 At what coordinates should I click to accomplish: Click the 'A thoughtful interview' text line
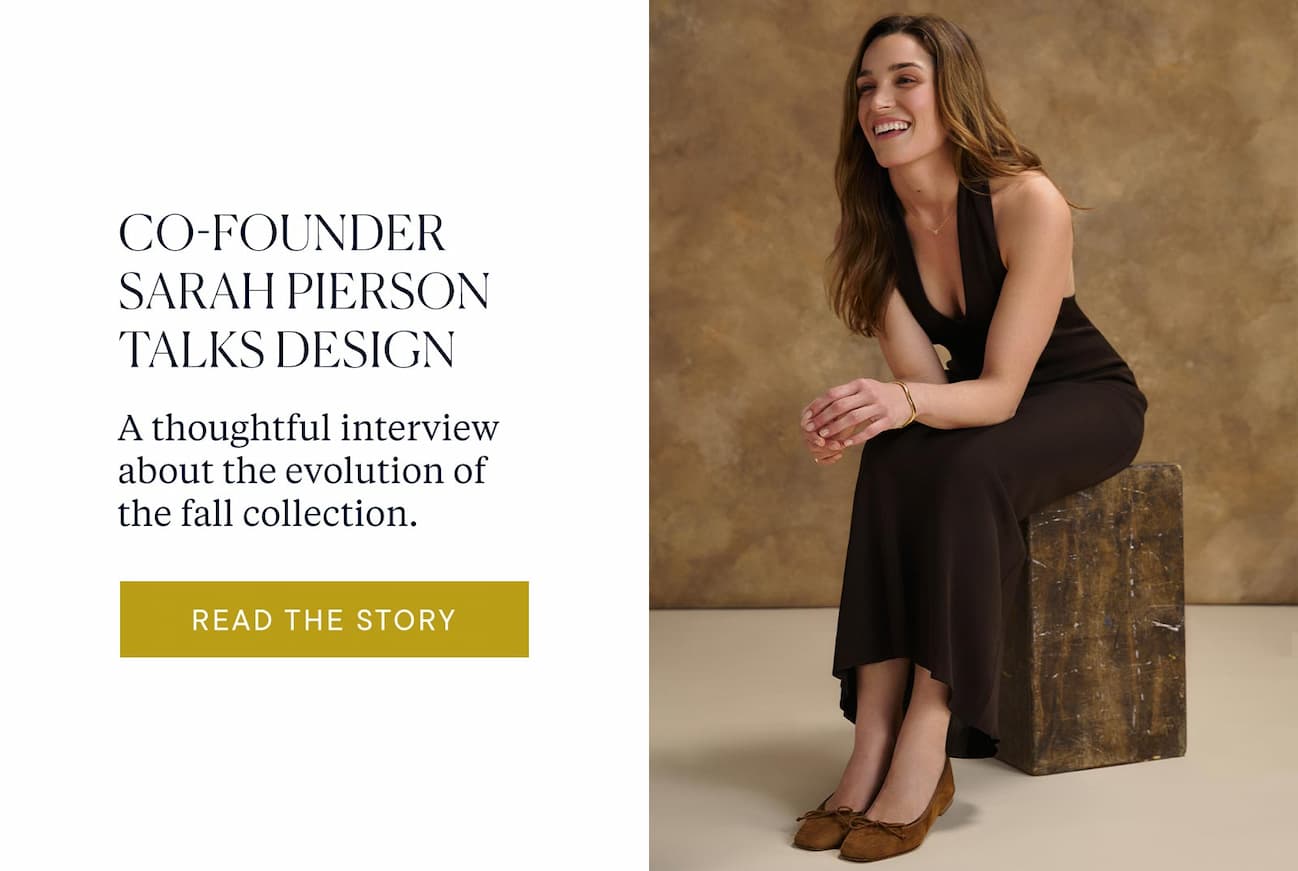click(308, 428)
